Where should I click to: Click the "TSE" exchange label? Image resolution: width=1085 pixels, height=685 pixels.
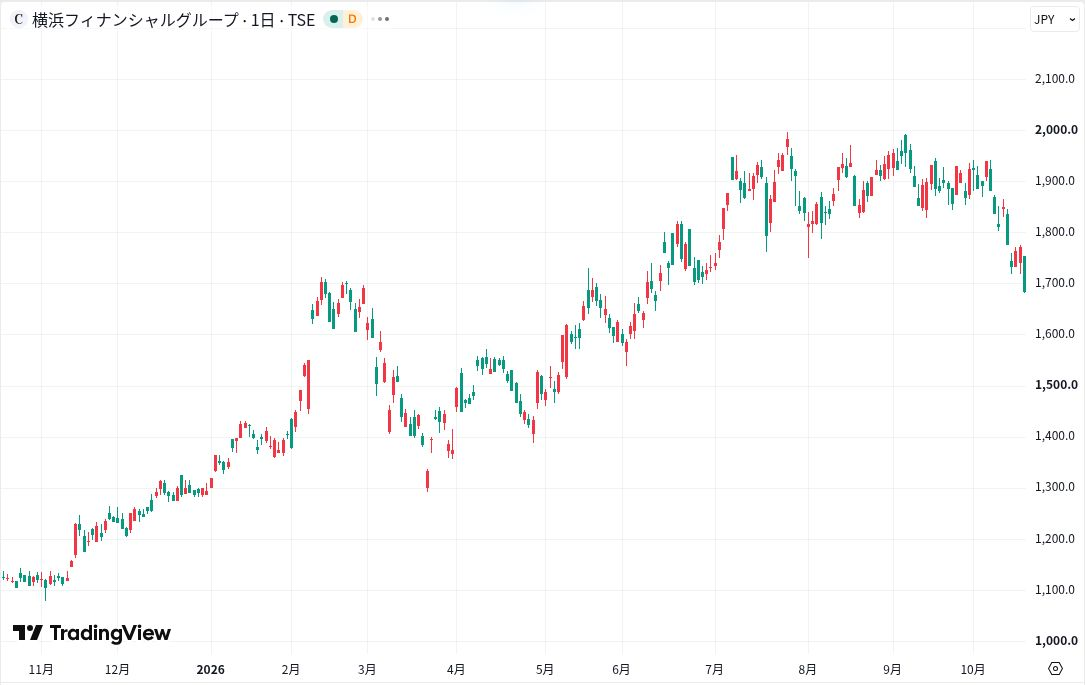tap(302, 19)
